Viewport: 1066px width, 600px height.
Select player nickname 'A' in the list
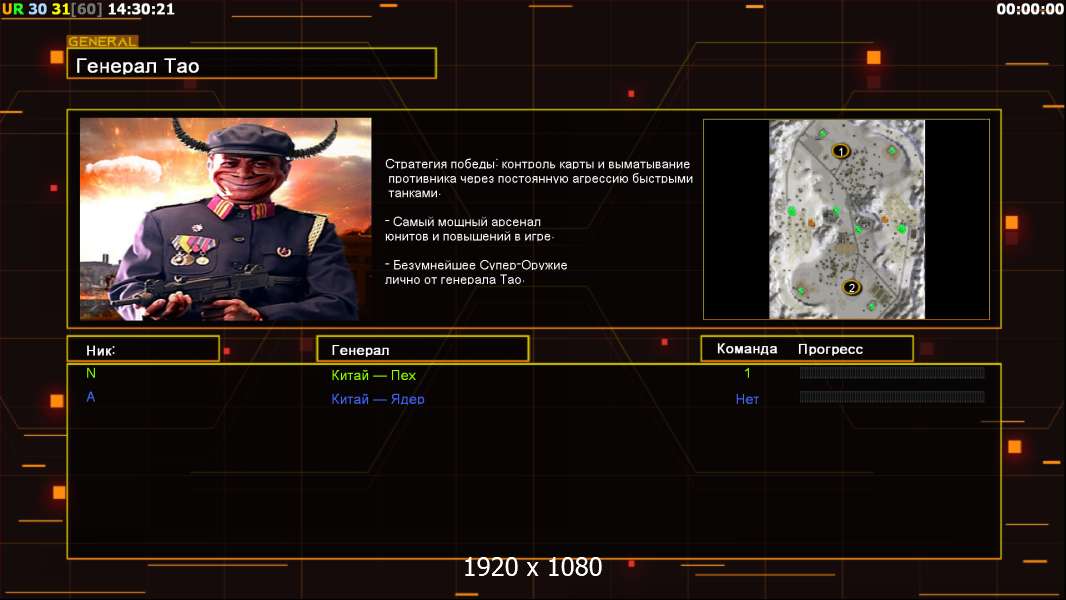coord(90,397)
